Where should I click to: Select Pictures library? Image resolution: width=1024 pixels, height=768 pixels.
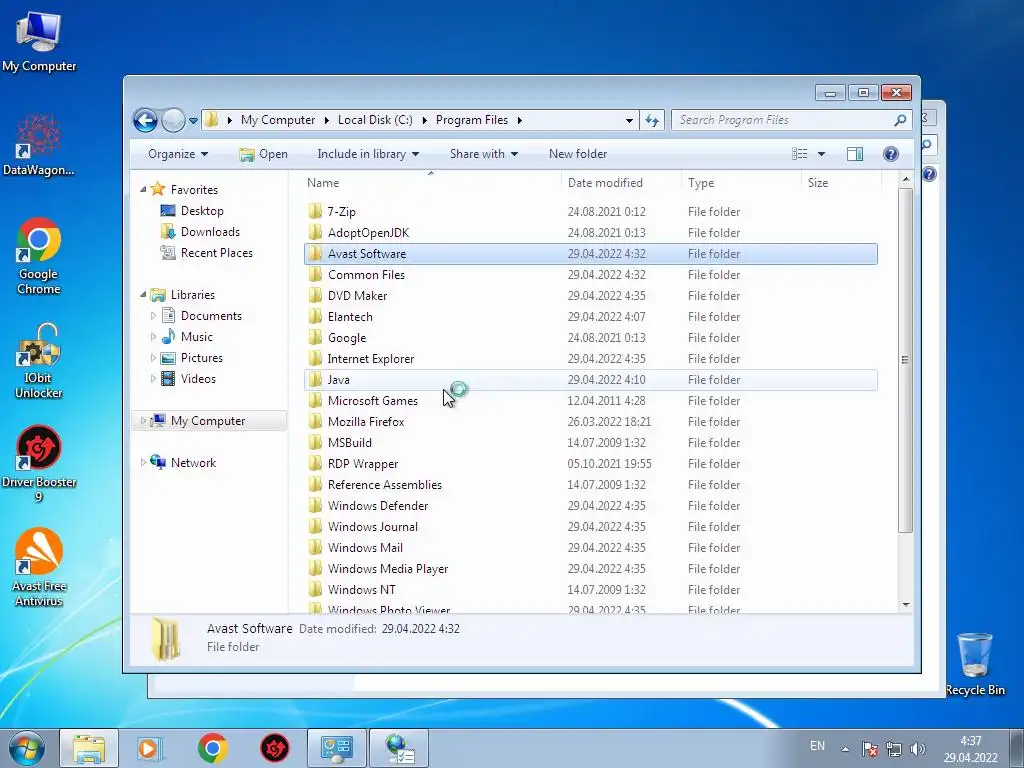(x=191, y=358)
